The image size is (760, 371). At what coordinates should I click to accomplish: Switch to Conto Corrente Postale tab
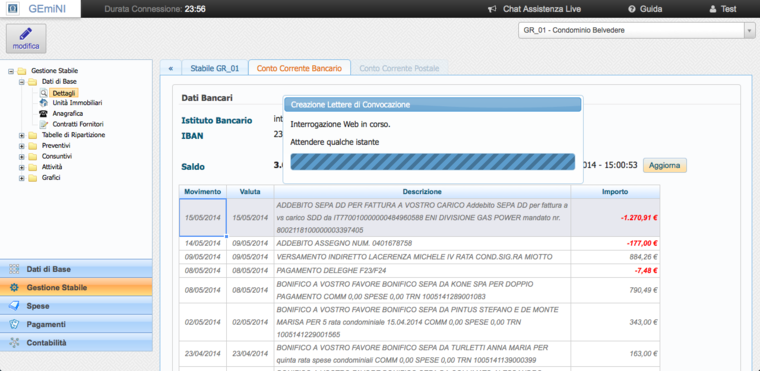[x=399, y=68]
